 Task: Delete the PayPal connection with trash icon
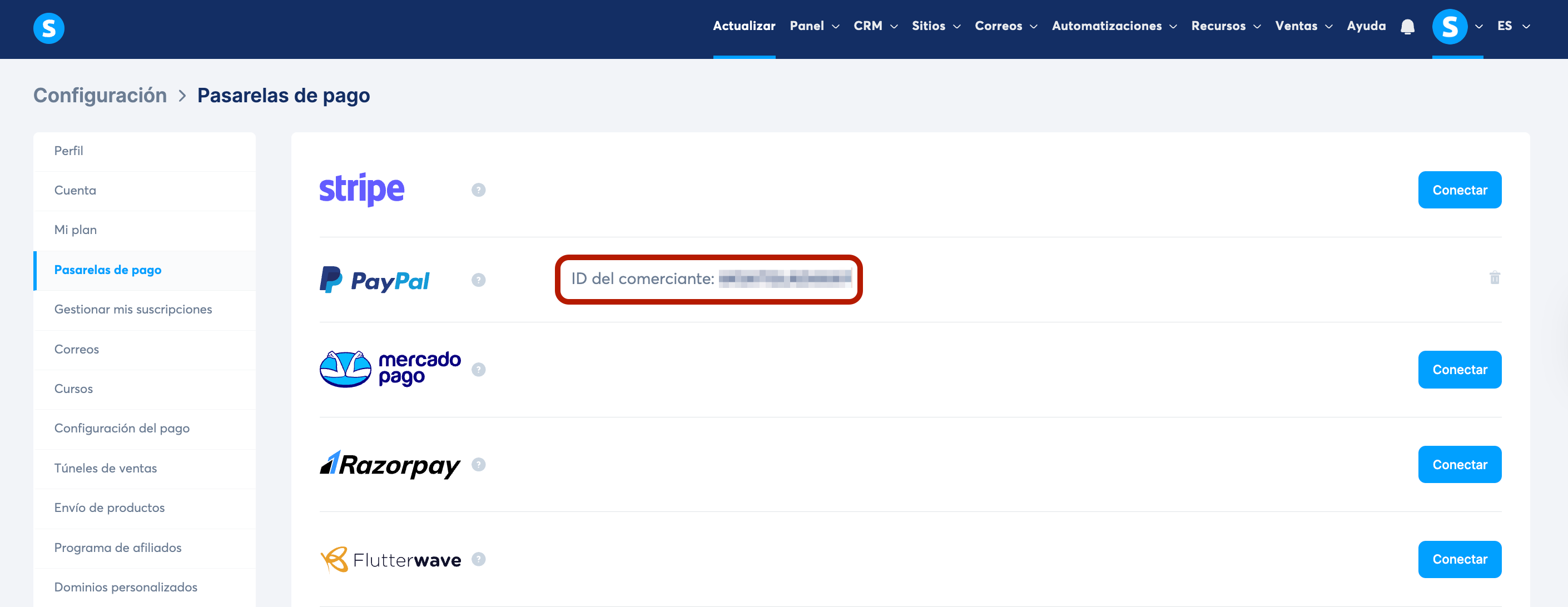click(x=1495, y=278)
